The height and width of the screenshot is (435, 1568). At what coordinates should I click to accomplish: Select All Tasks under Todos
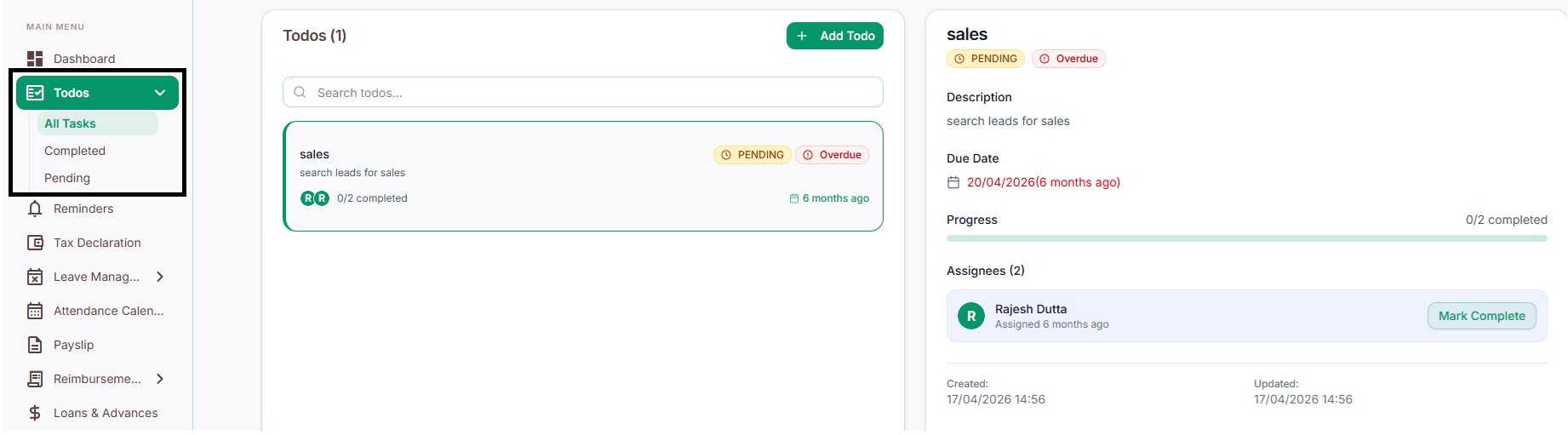[x=97, y=123]
